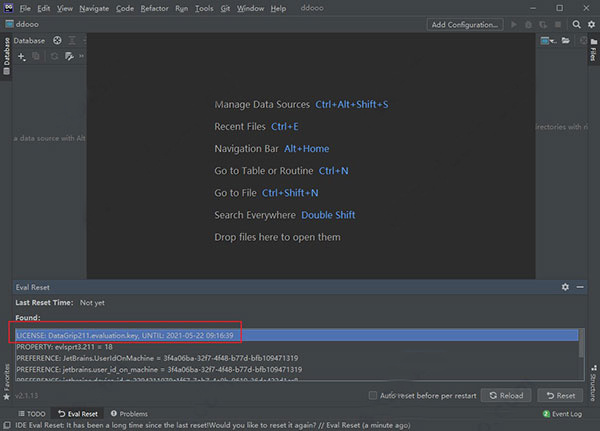Enable Auto reset before per restart
The height and width of the screenshot is (431, 600).
(373, 395)
